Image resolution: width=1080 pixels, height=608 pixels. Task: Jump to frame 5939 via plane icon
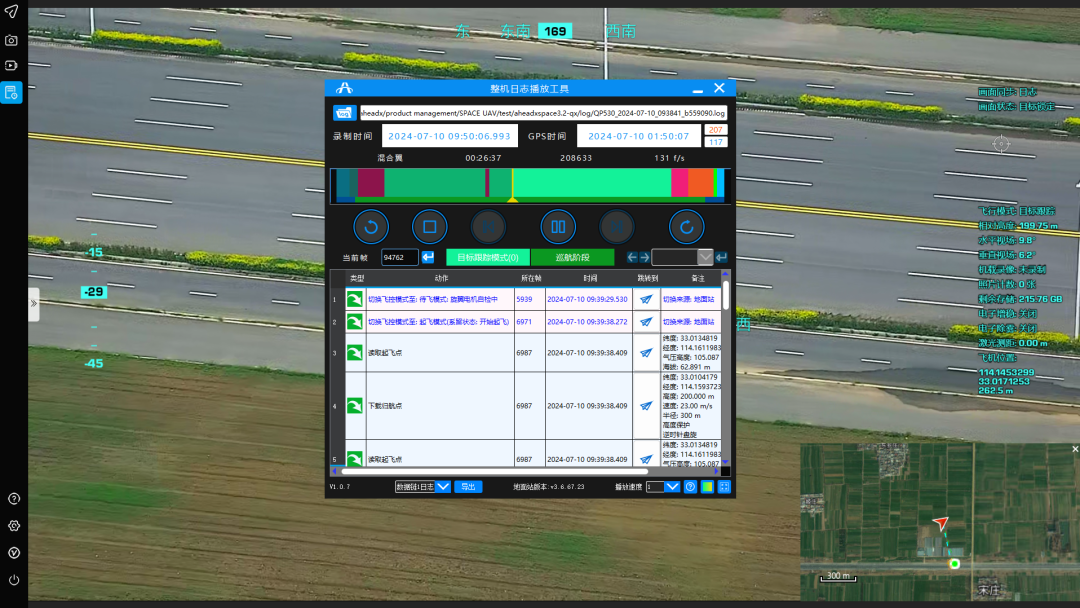pyautogui.click(x=646, y=299)
